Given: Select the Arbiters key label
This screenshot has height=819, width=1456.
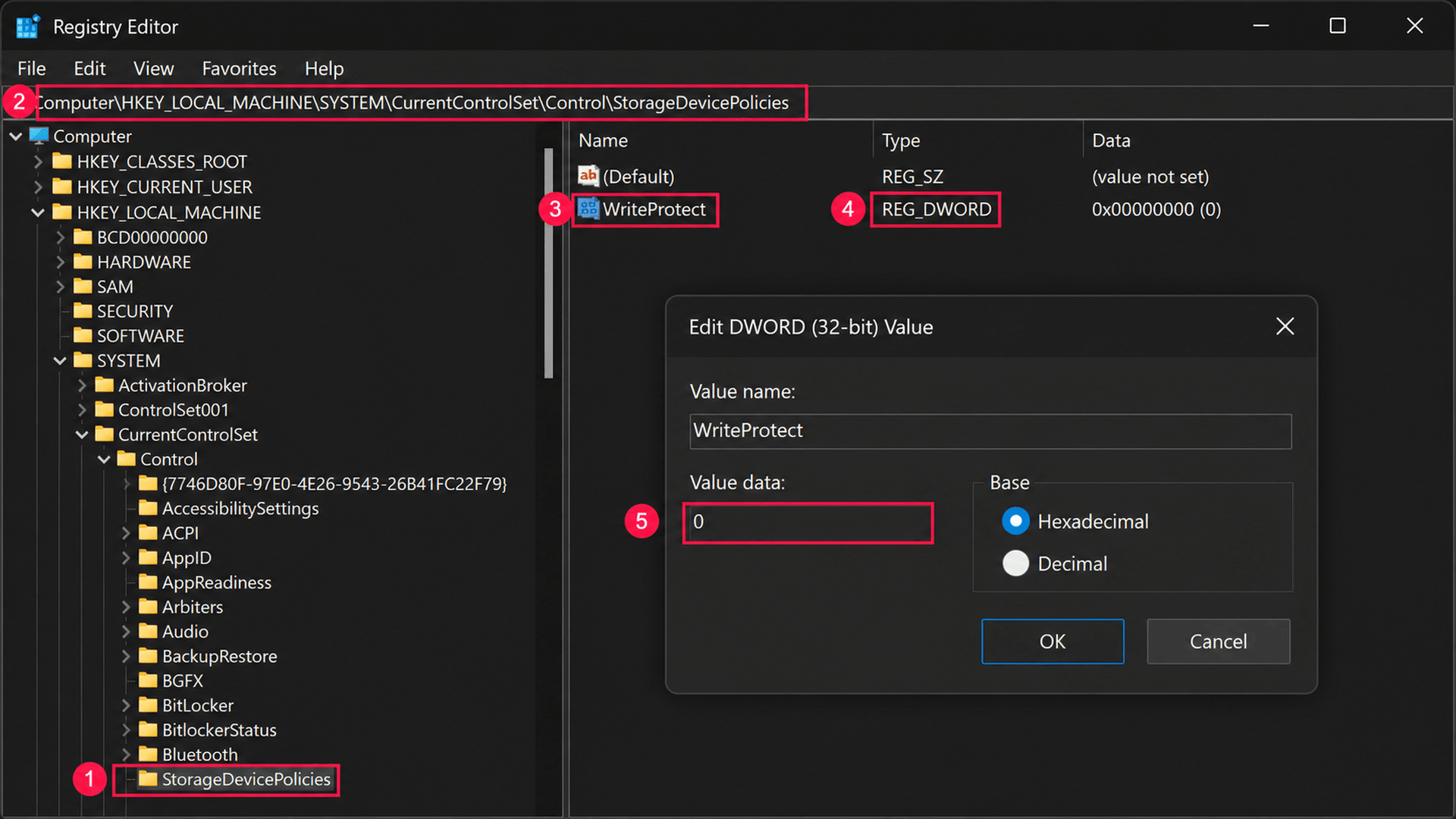Looking at the screenshot, I should tap(193, 607).
